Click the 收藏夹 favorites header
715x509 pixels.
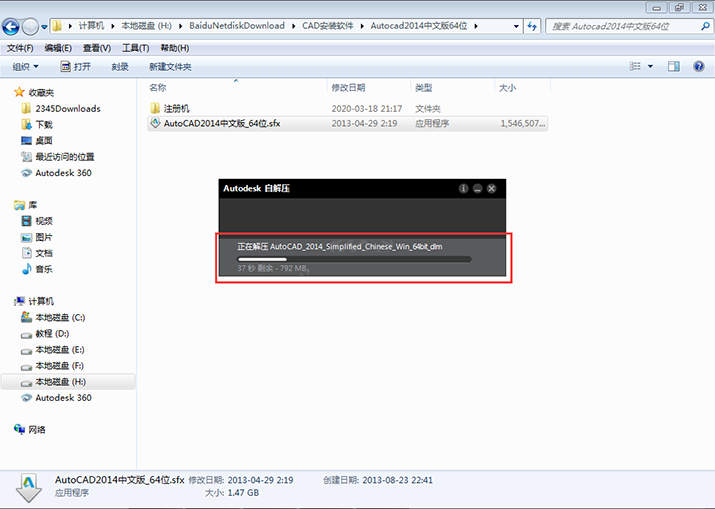34,93
